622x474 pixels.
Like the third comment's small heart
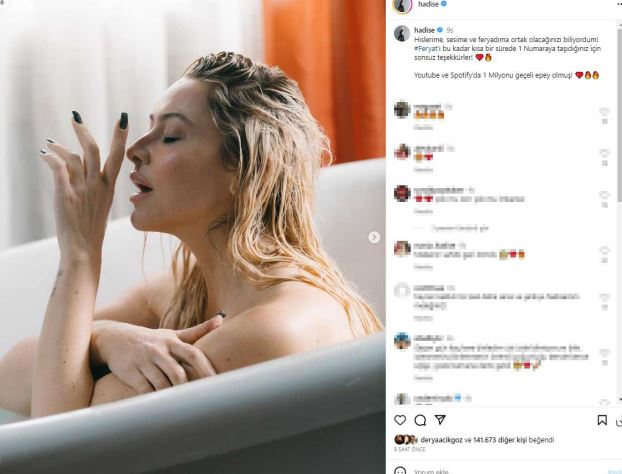tap(604, 195)
